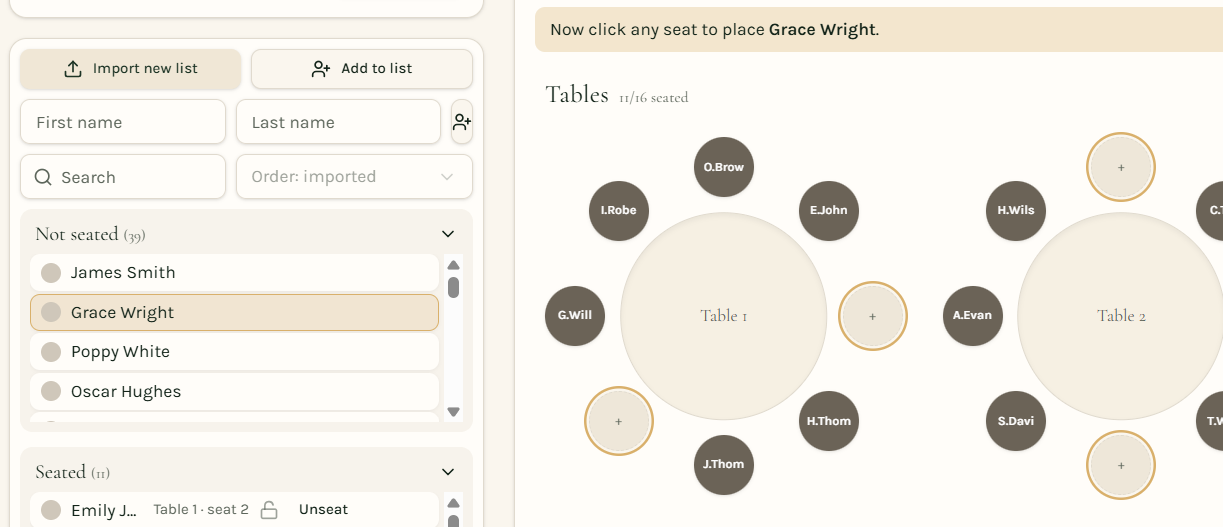Click the person-plus icon in Add to list
Image resolution: width=1223 pixels, height=527 pixels.
point(321,69)
